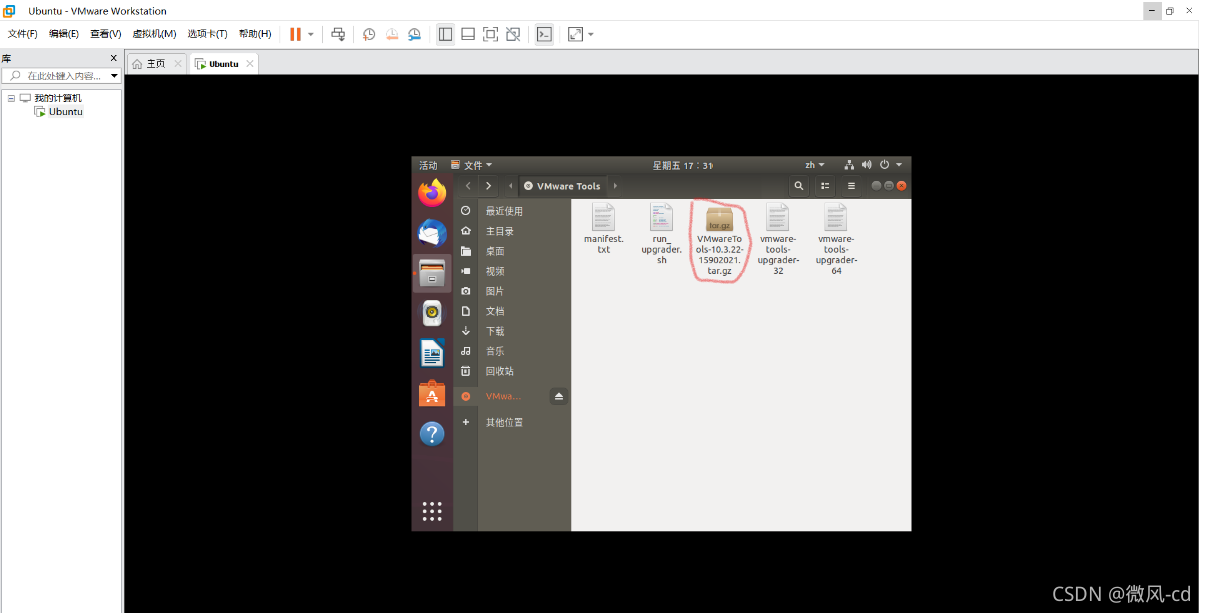The image size is (1206, 613).
Task: Close the Ubuntu tab
Action: tap(250, 63)
